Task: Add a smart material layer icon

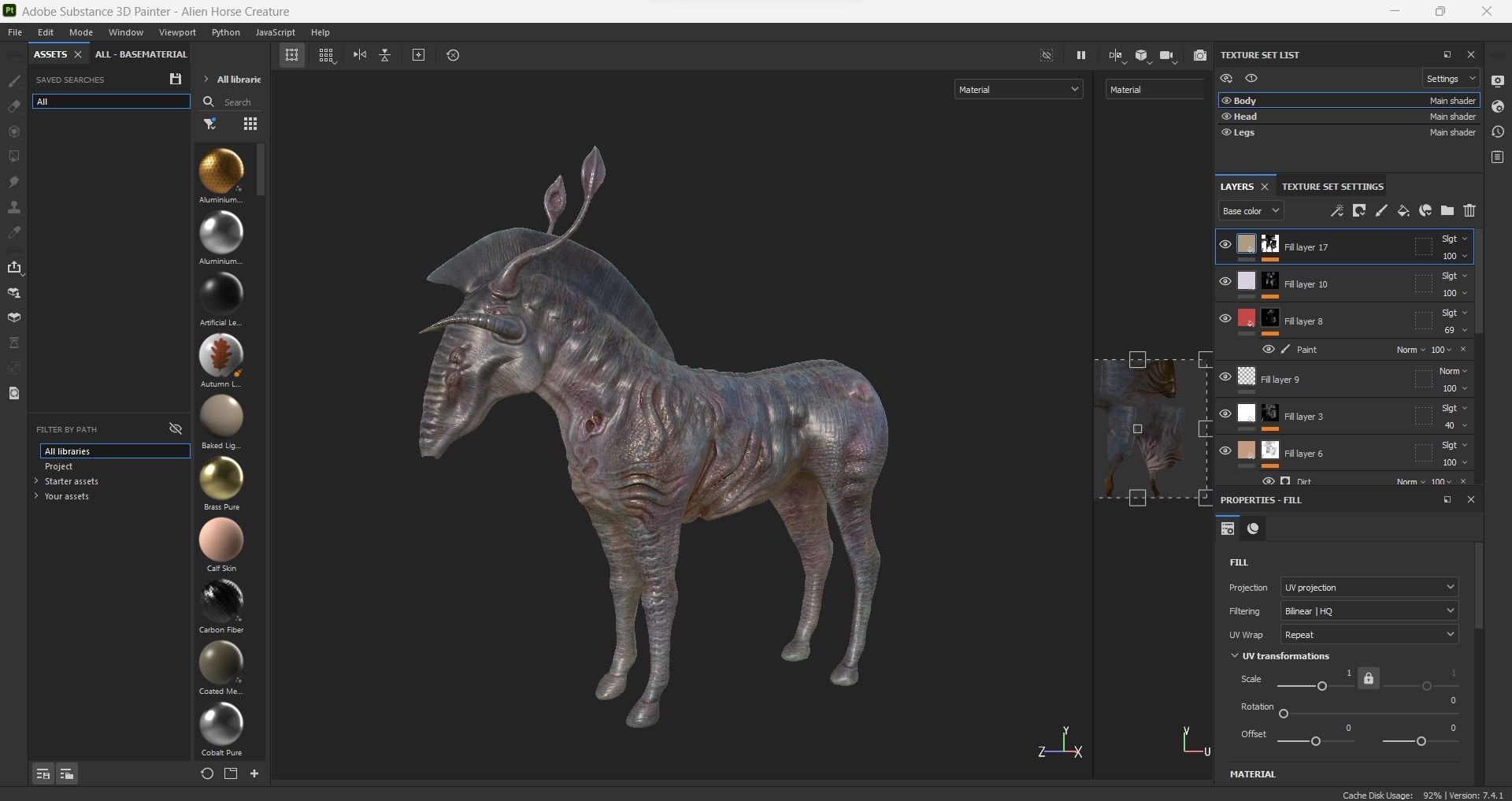Action: coord(1425,210)
